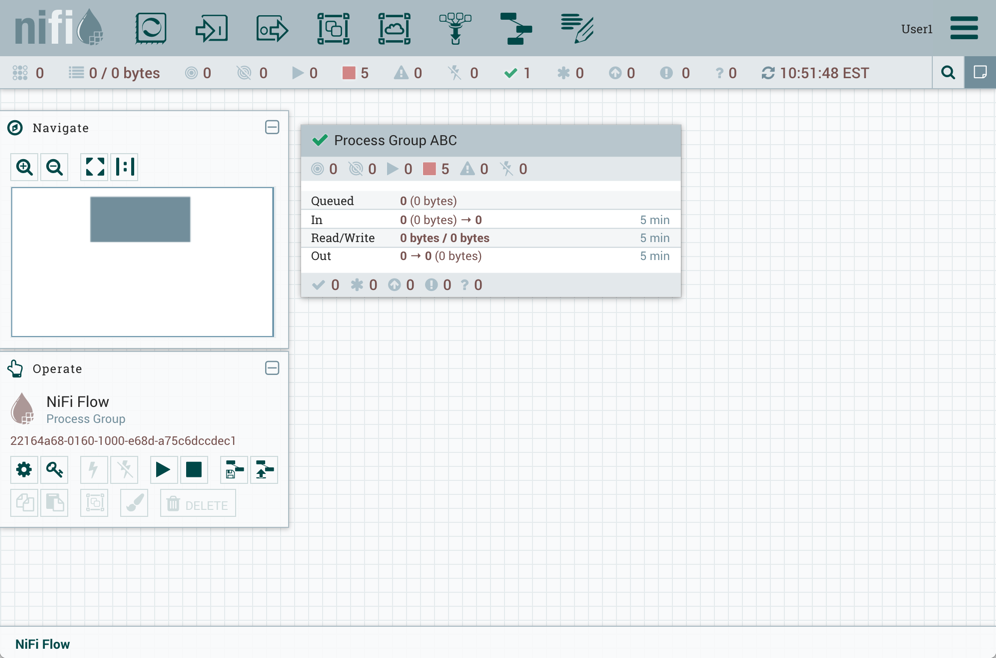
Task: Stop the flow with stop button
Action: pos(194,470)
